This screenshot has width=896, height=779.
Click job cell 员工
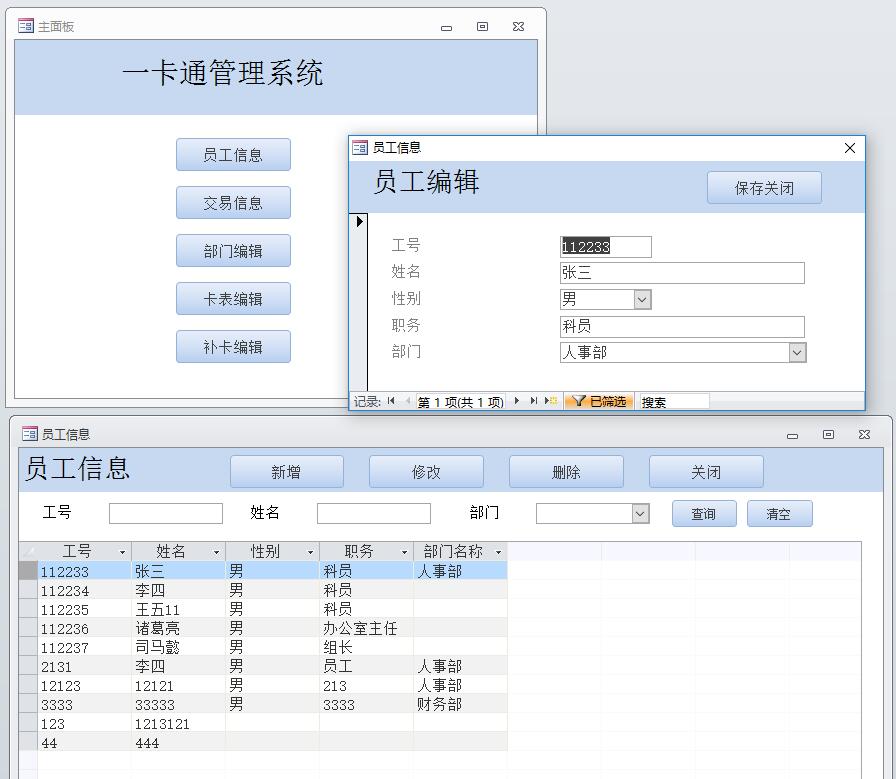pyautogui.click(x=366, y=666)
